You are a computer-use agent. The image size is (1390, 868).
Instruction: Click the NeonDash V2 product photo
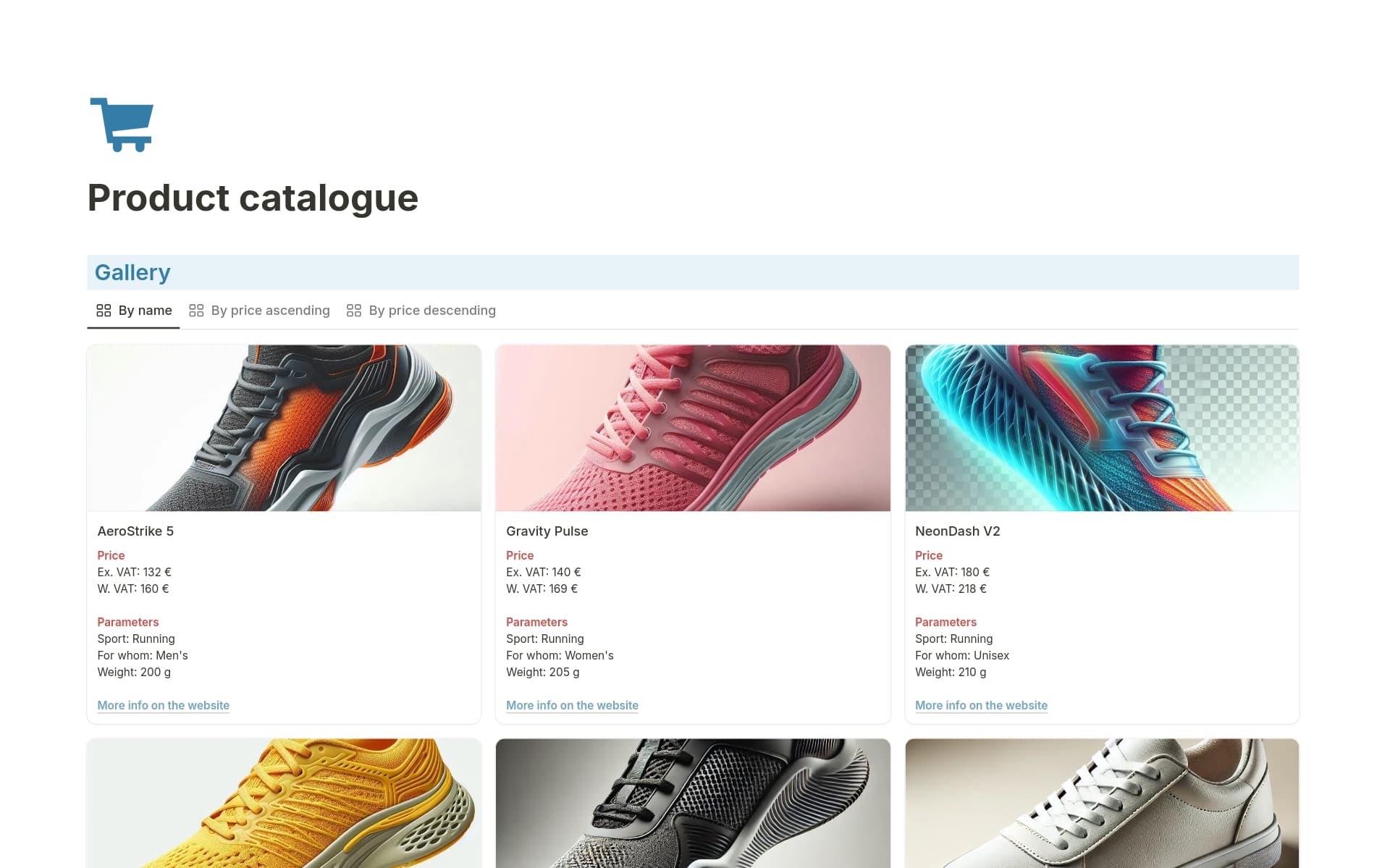click(x=1101, y=428)
